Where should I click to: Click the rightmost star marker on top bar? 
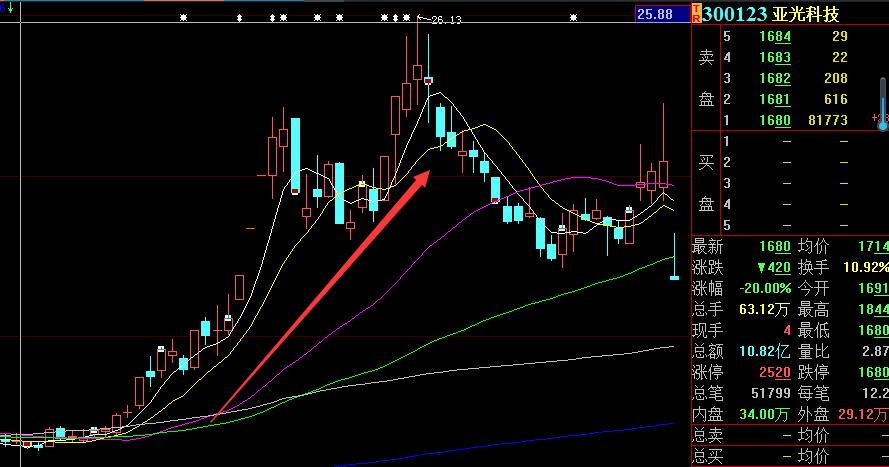click(574, 18)
